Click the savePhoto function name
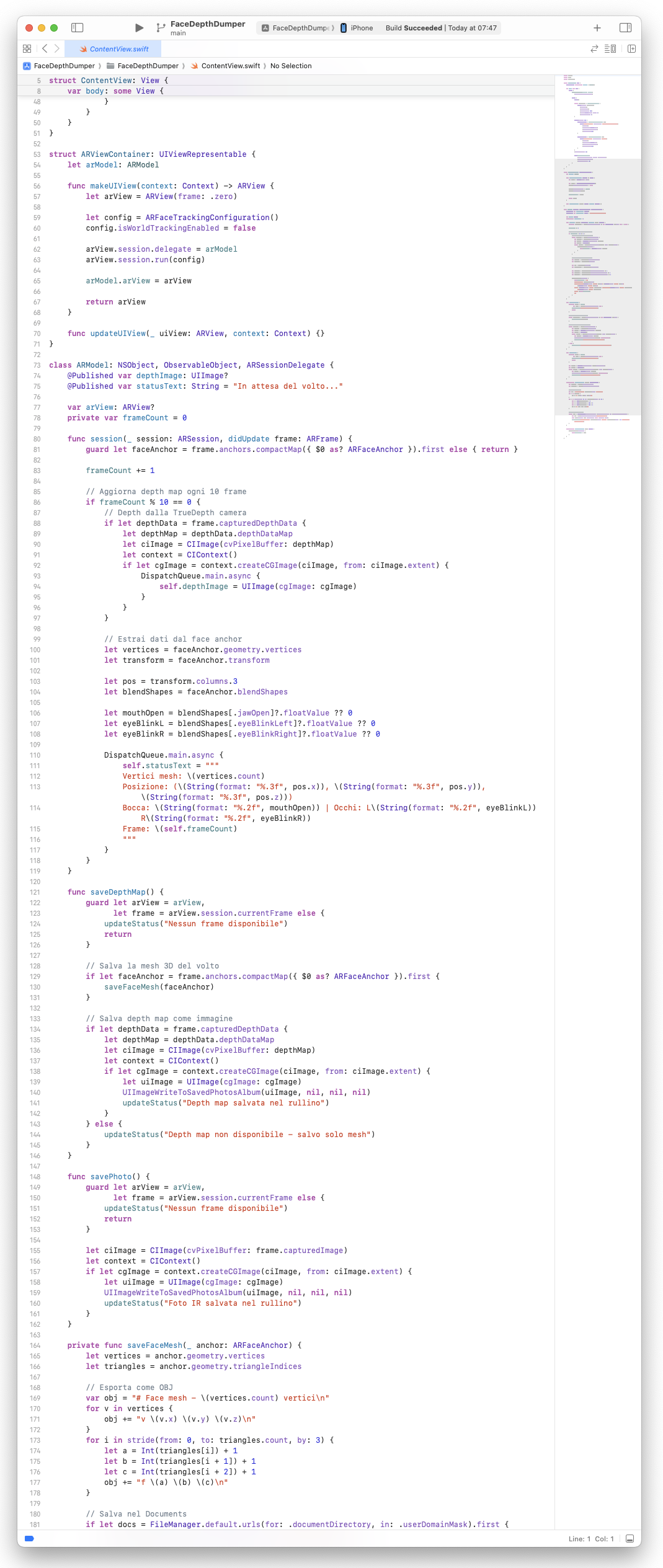Screen dimensions: 663x1568 [x=111, y=1177]
